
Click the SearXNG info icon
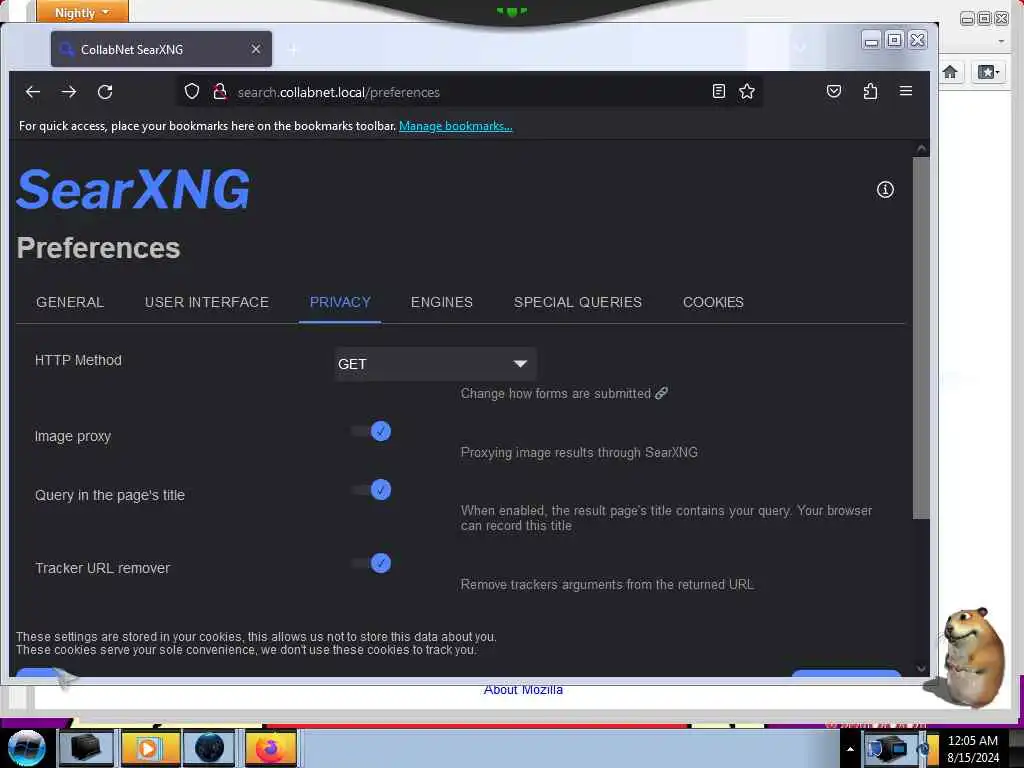pos(885,189)
